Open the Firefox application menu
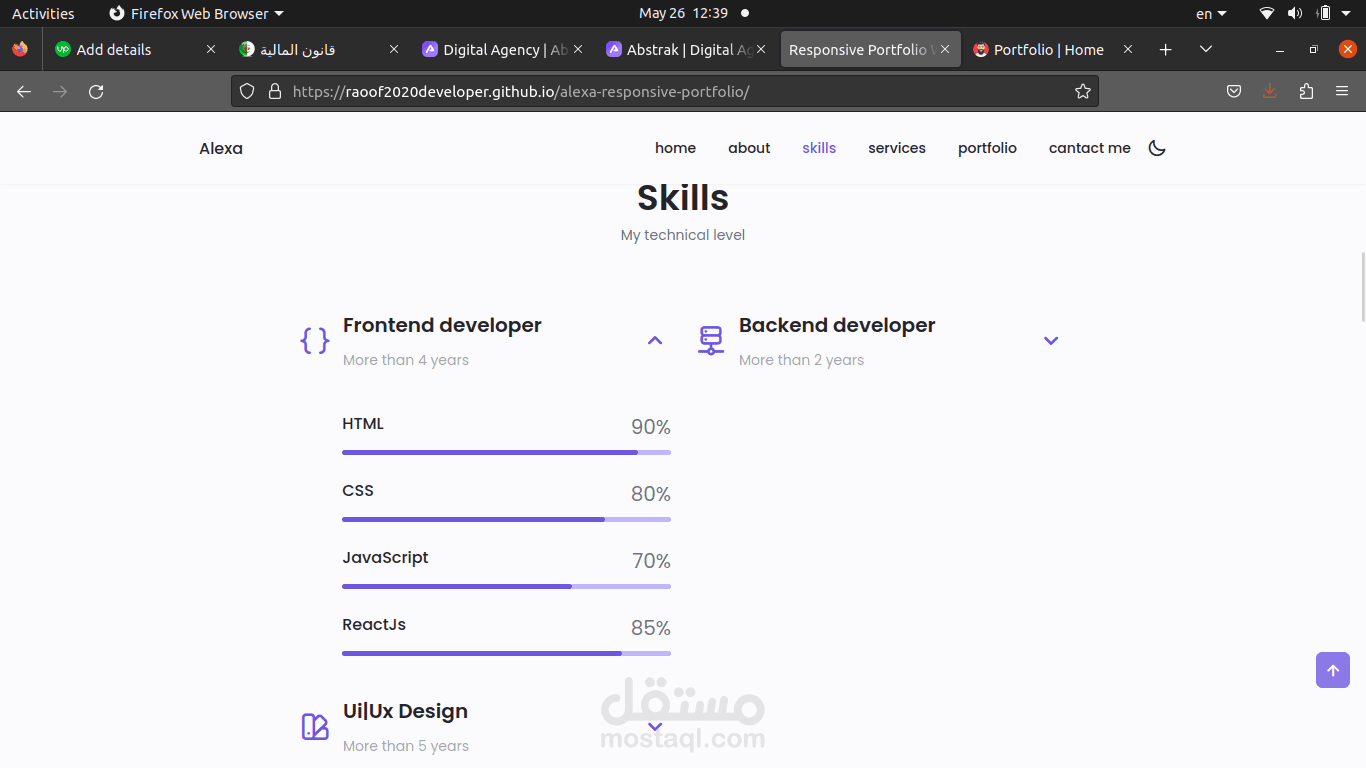This screenshot has height=768, width=1366. tap(1342, 92)
